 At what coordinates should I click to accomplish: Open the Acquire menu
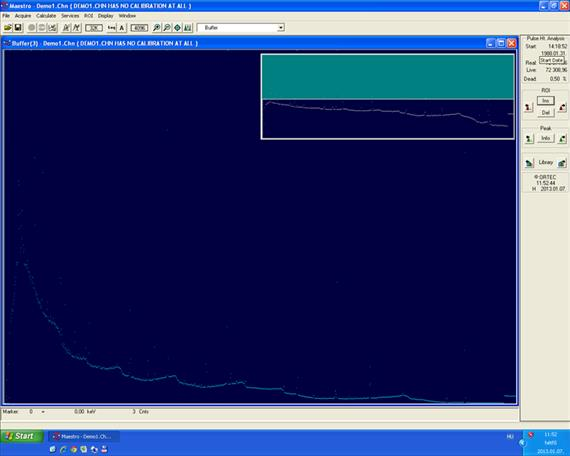(23, 16)
